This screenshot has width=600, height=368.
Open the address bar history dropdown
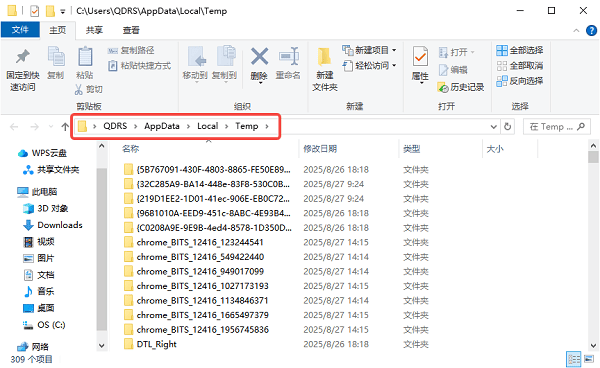pos(493,127)
